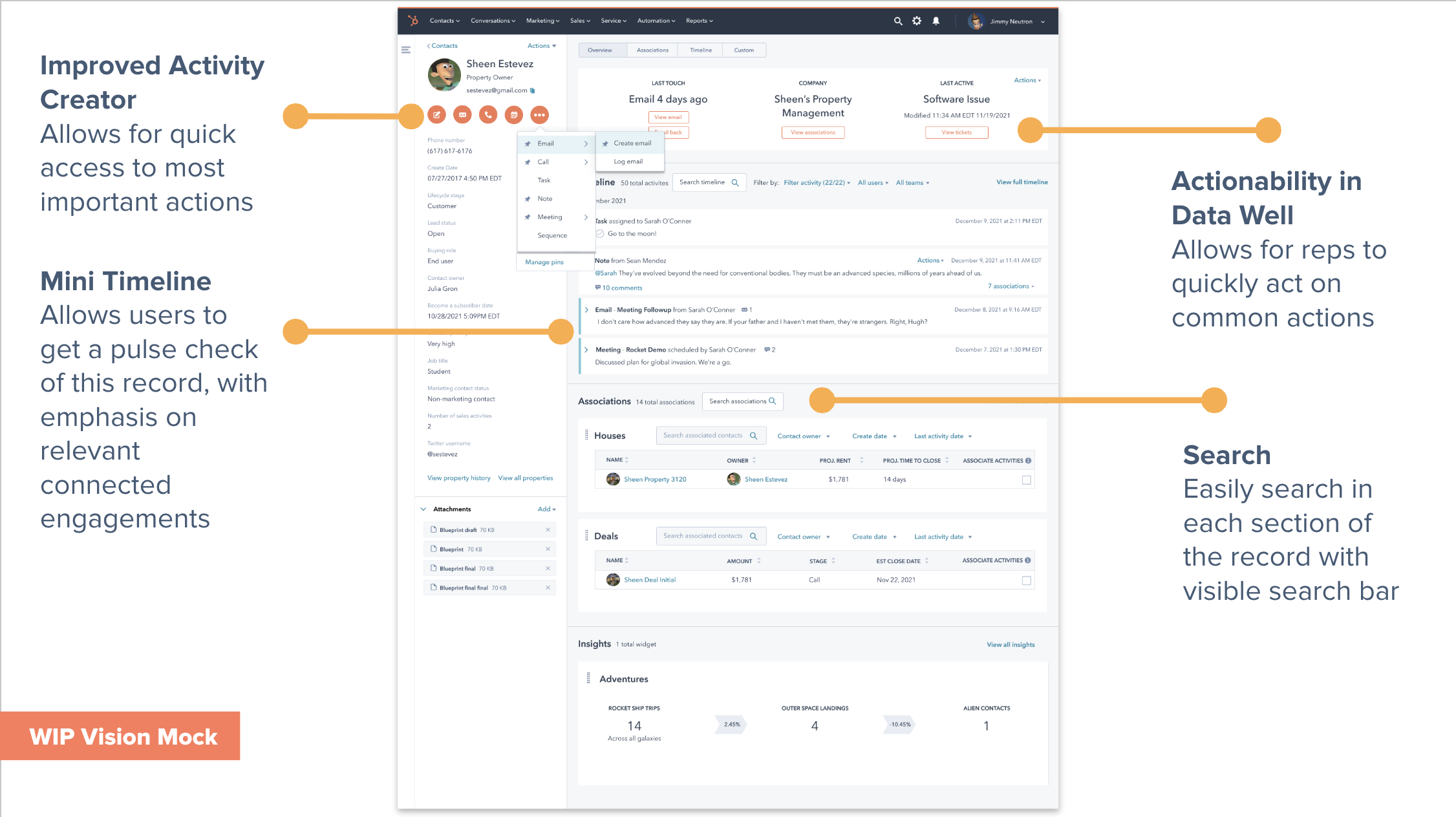Click the copy icon next to sestevez@gmail.com
Screen dimensions: 1456x817
click(533, 90)
